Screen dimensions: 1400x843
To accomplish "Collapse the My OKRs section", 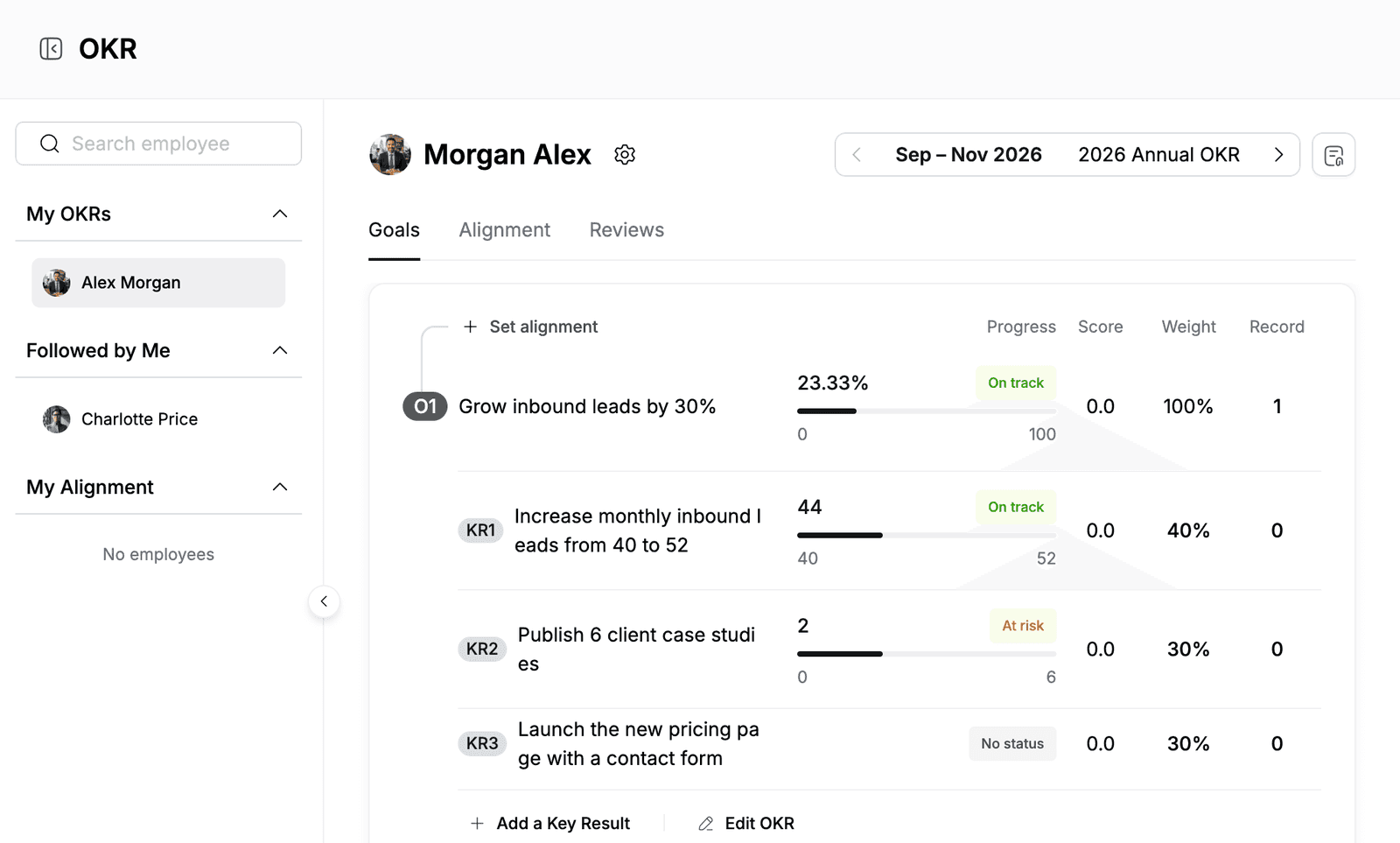I will [x=280, y=214].
